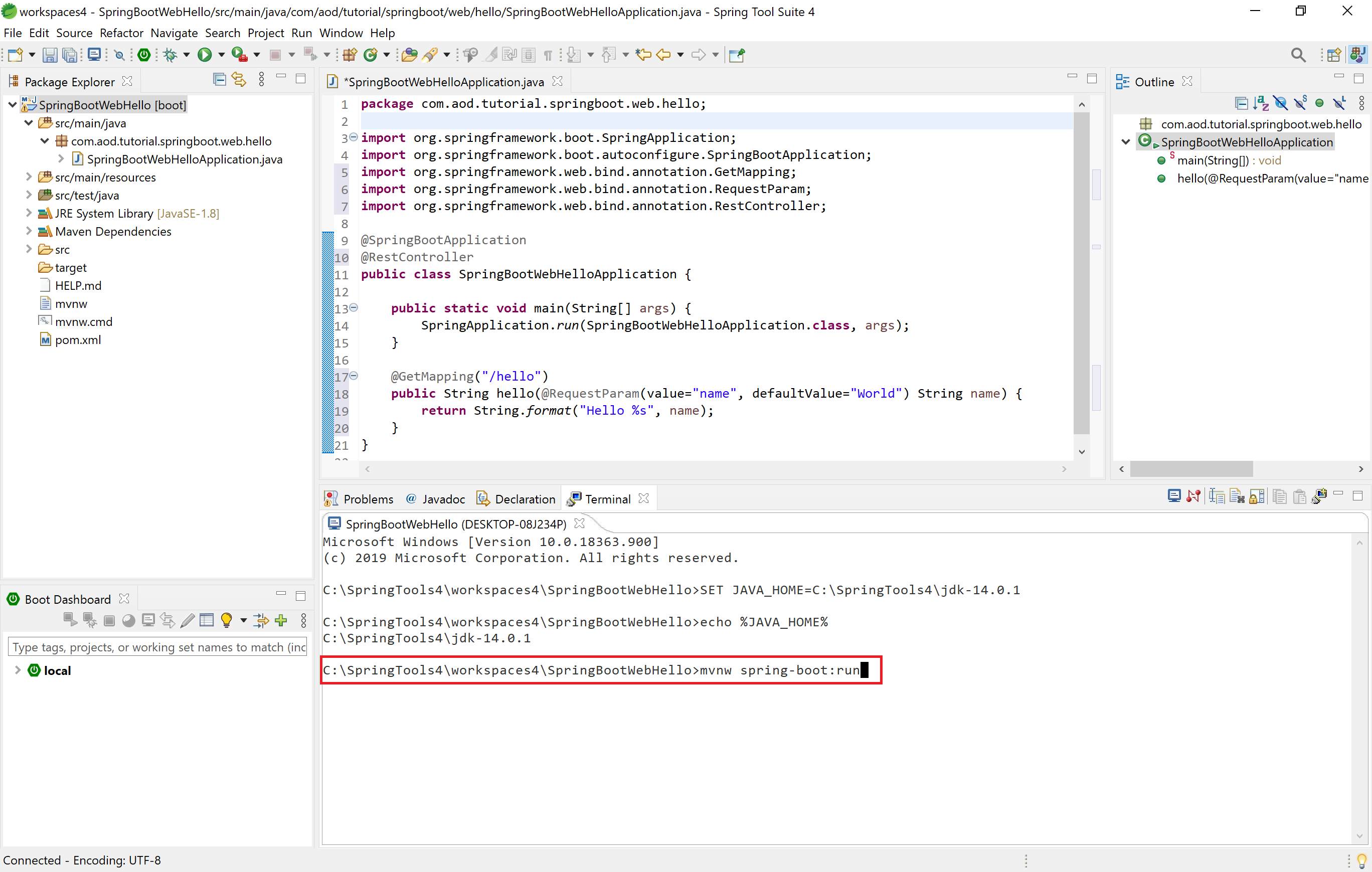Toggle Skip All Breakpoints toolbar icon
The height and width of the screenshot is (872, 1372).
(119, 55)
